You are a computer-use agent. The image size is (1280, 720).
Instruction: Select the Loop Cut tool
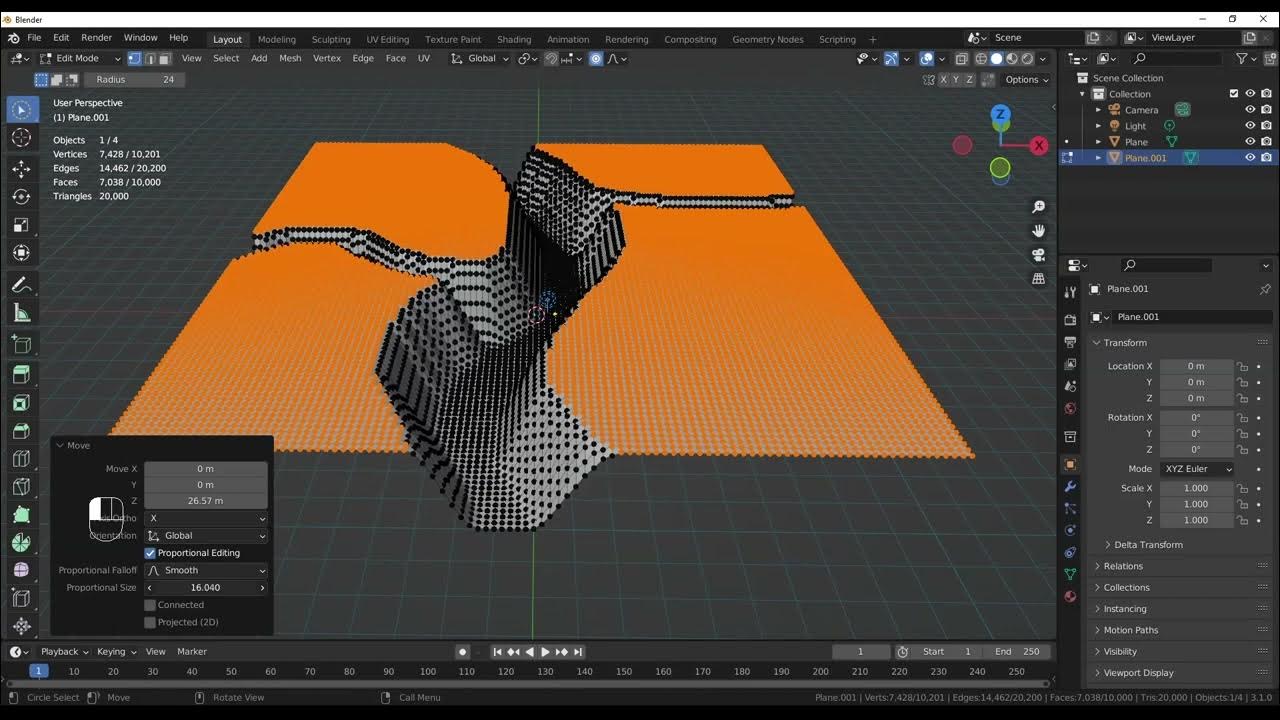click(21, 460)
